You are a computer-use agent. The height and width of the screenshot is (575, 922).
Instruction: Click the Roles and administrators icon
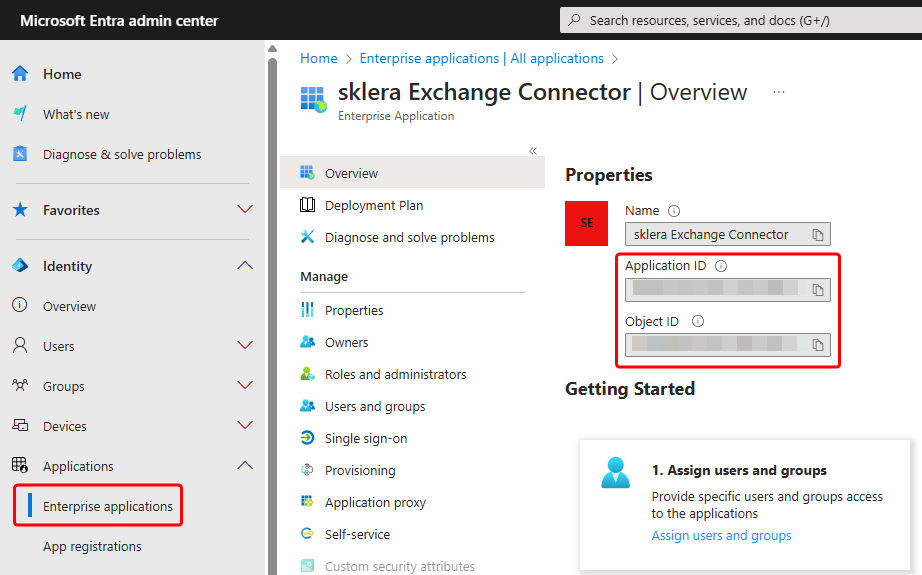tap(308, 373)
